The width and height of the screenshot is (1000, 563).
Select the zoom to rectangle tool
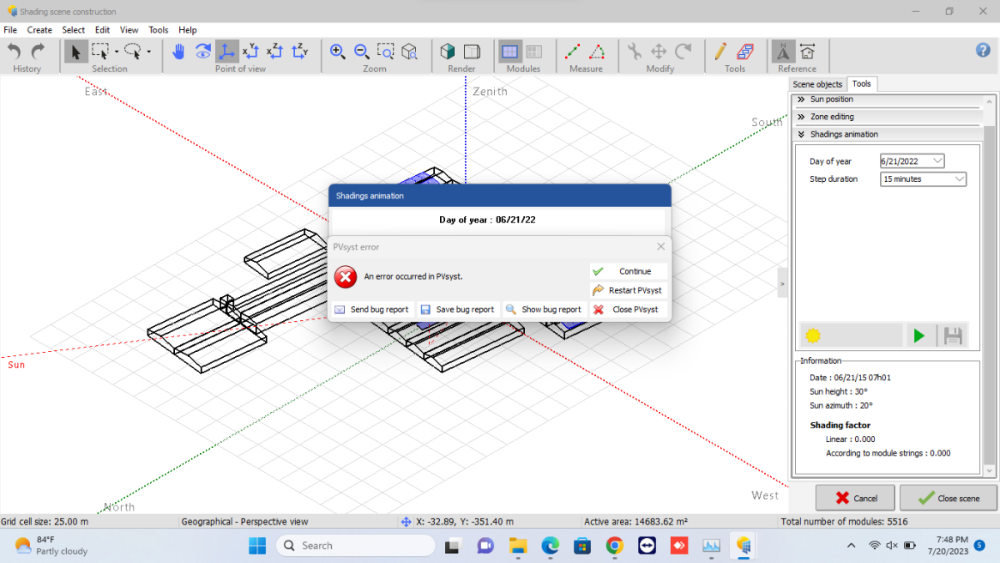[x=386, y=52]
